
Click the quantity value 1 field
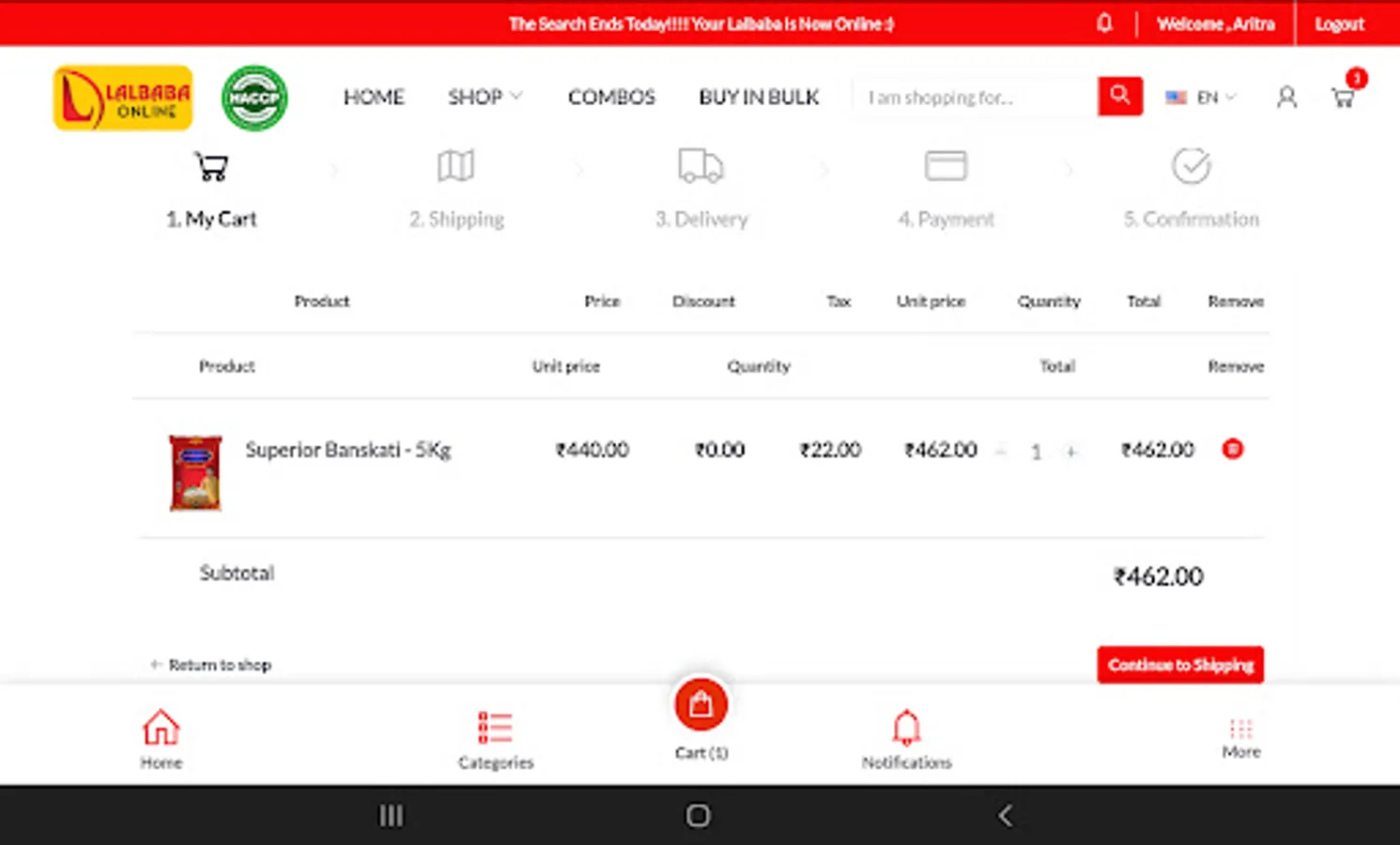[1036, 452]
